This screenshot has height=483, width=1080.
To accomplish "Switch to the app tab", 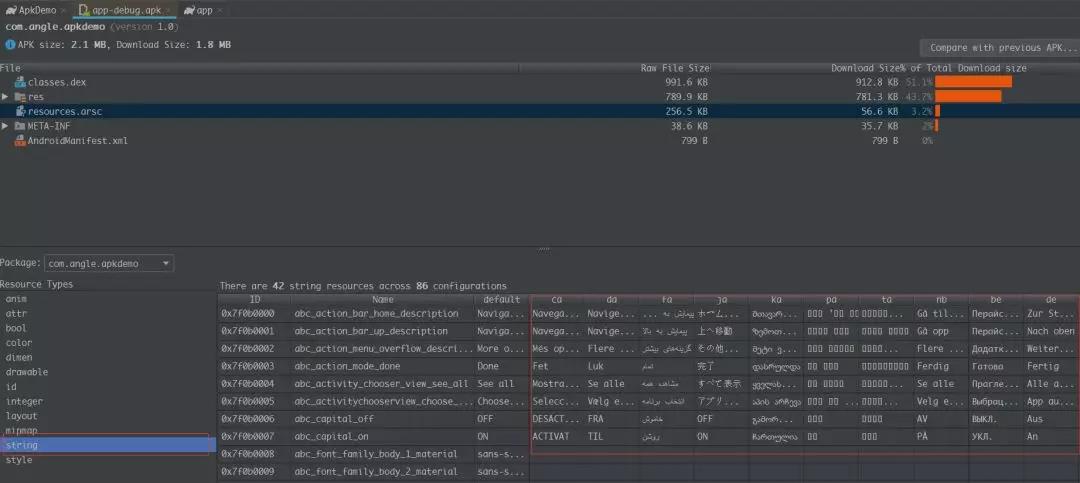I will coord(204,10).
